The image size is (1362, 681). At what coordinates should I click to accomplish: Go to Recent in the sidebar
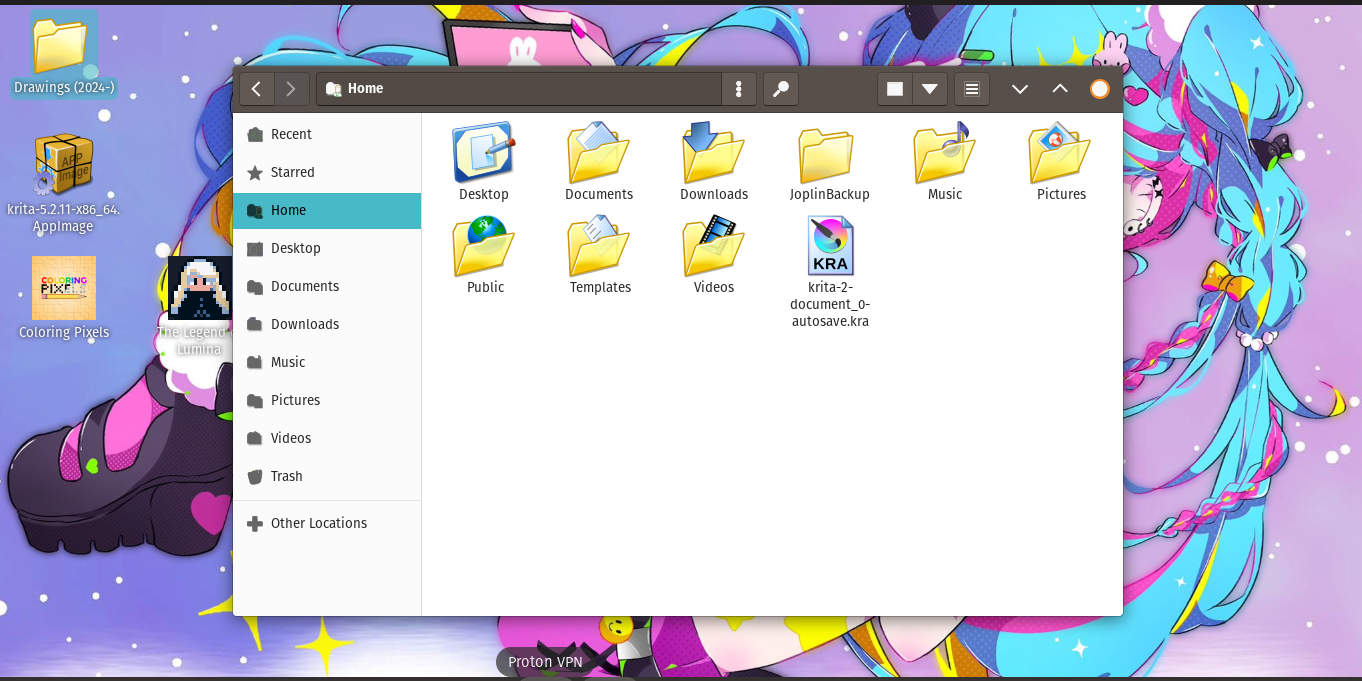click(x=291, y=134)
